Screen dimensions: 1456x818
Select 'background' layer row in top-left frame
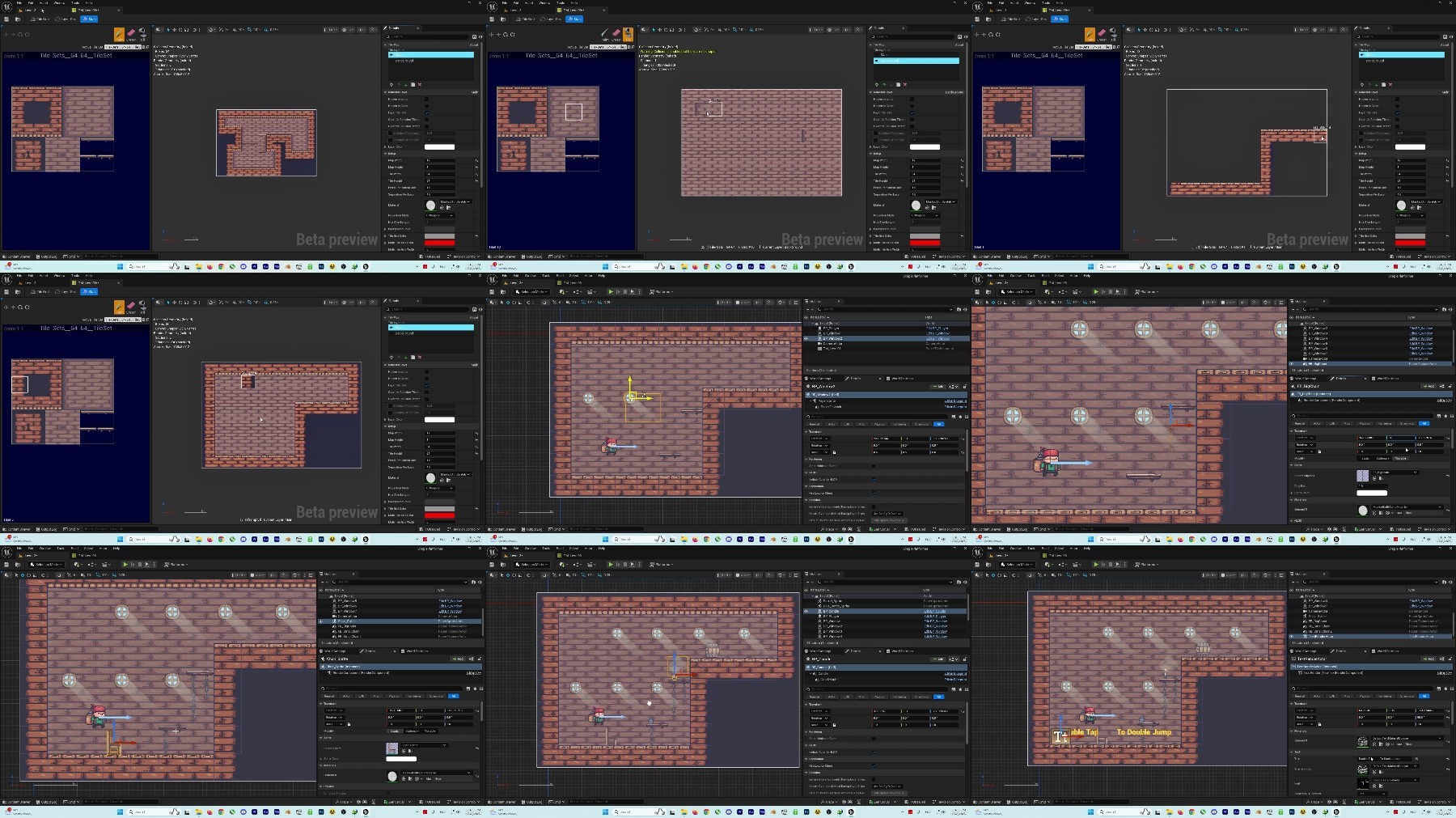click(x=431, y=61)
